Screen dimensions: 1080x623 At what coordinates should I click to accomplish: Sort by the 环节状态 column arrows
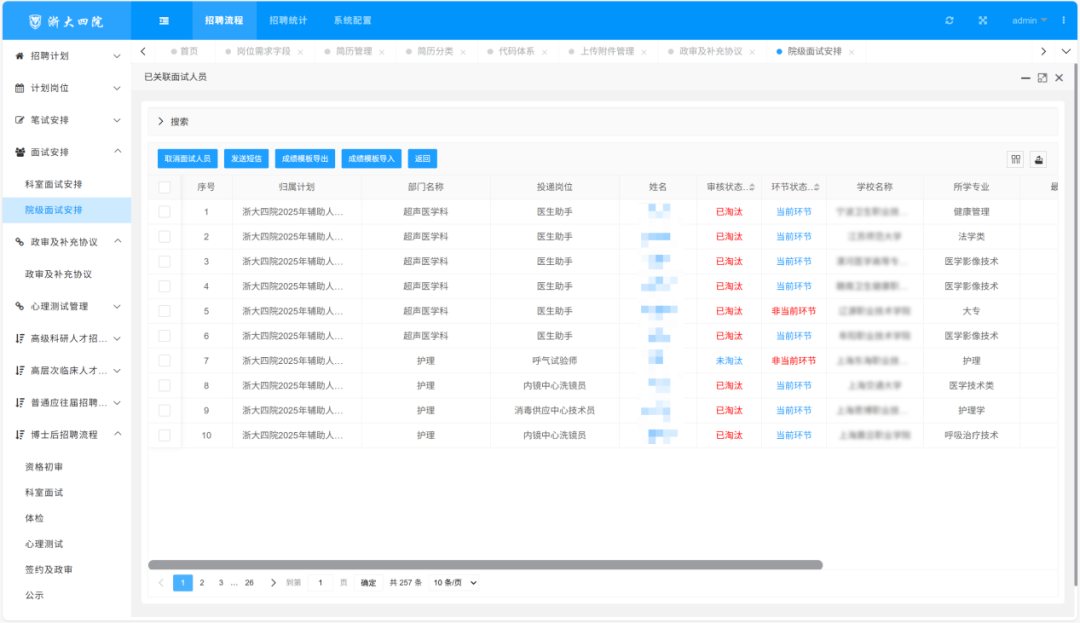click(x=817, y=187)
